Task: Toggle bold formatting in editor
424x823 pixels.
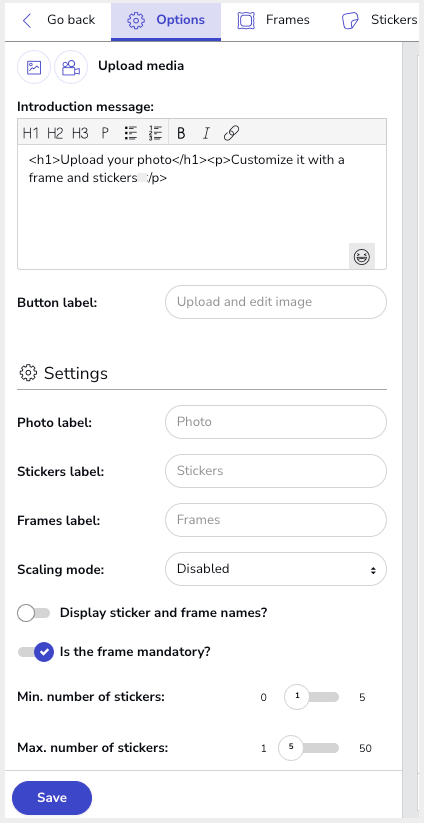Action: pyautogui.click(x=181, y=133)
